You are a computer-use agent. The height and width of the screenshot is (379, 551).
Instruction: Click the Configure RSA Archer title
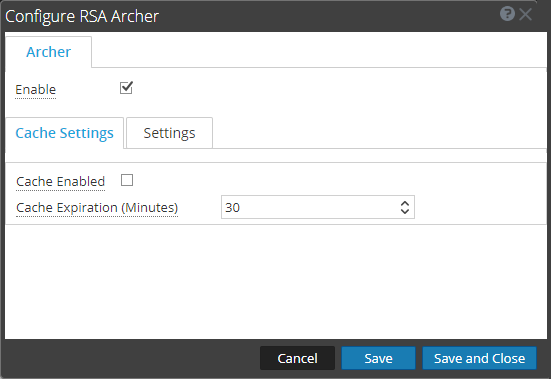pos(82,16)
